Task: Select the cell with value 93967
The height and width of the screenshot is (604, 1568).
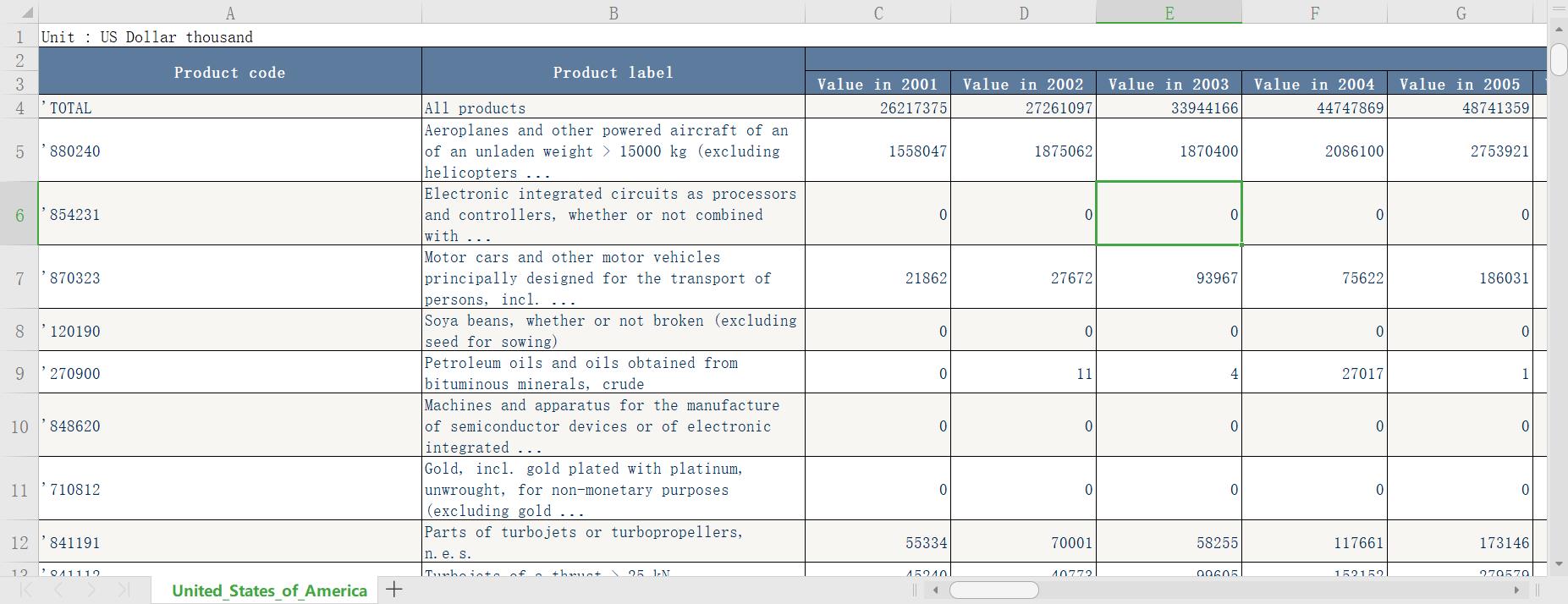Action: tap(1169, 277)
